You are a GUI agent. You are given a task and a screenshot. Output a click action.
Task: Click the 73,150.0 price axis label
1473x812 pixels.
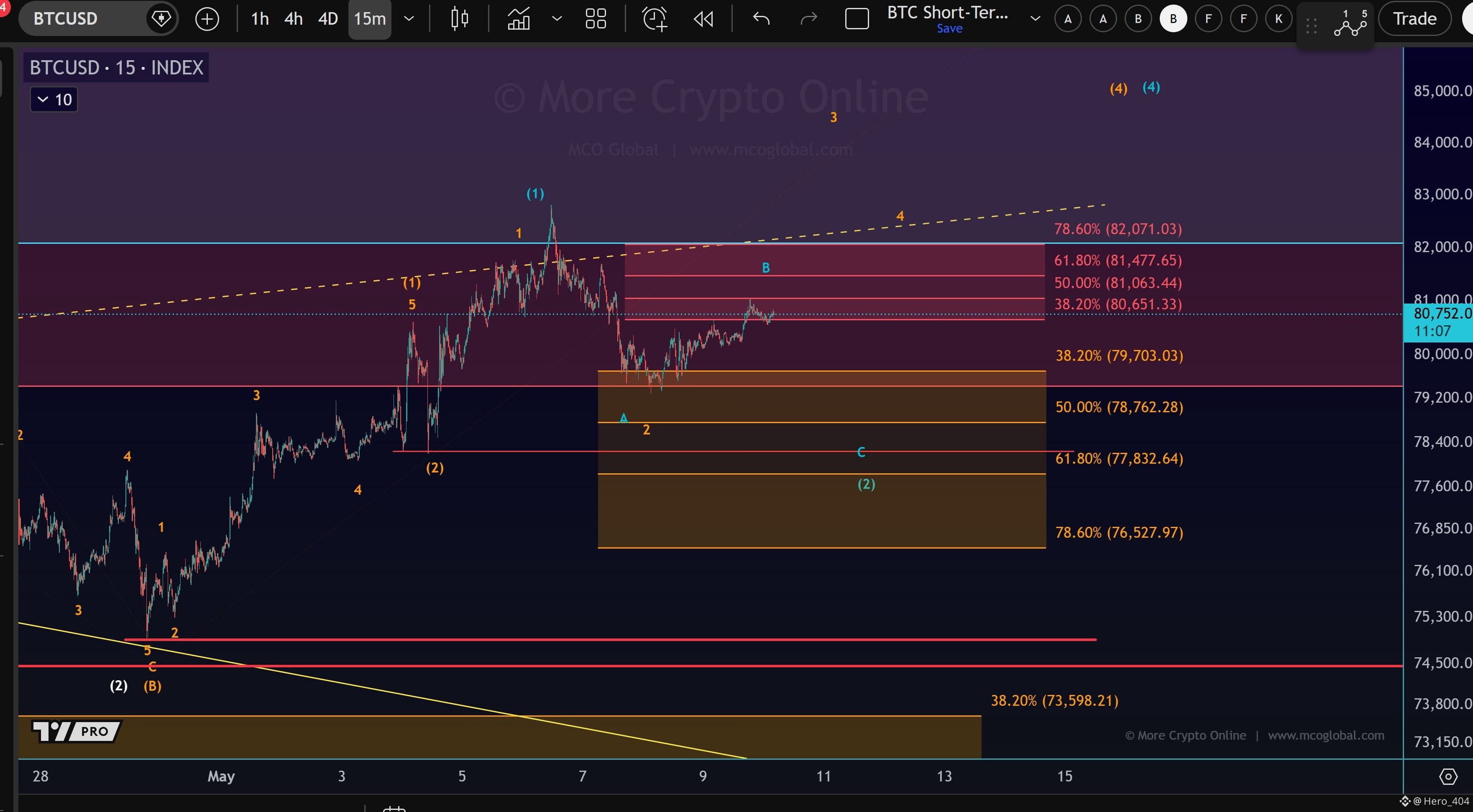click(x=1442, y=742)
